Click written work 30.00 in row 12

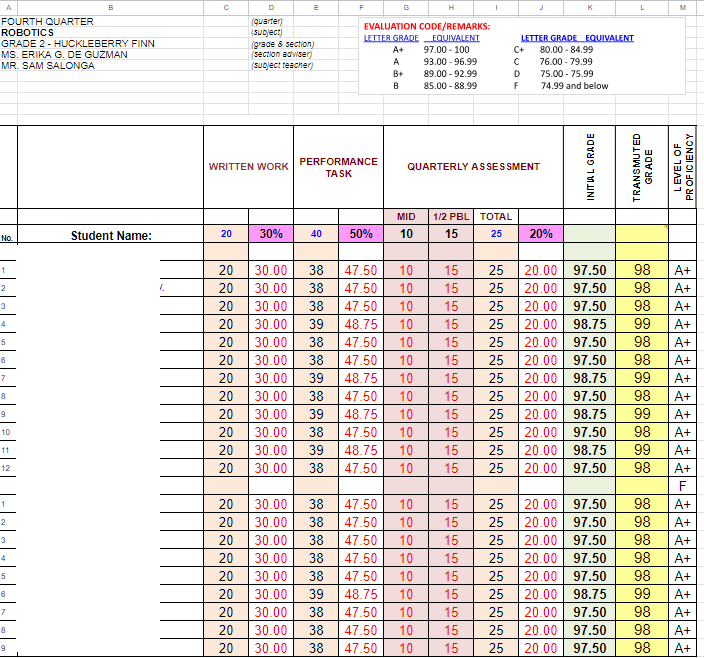point(271,468)
